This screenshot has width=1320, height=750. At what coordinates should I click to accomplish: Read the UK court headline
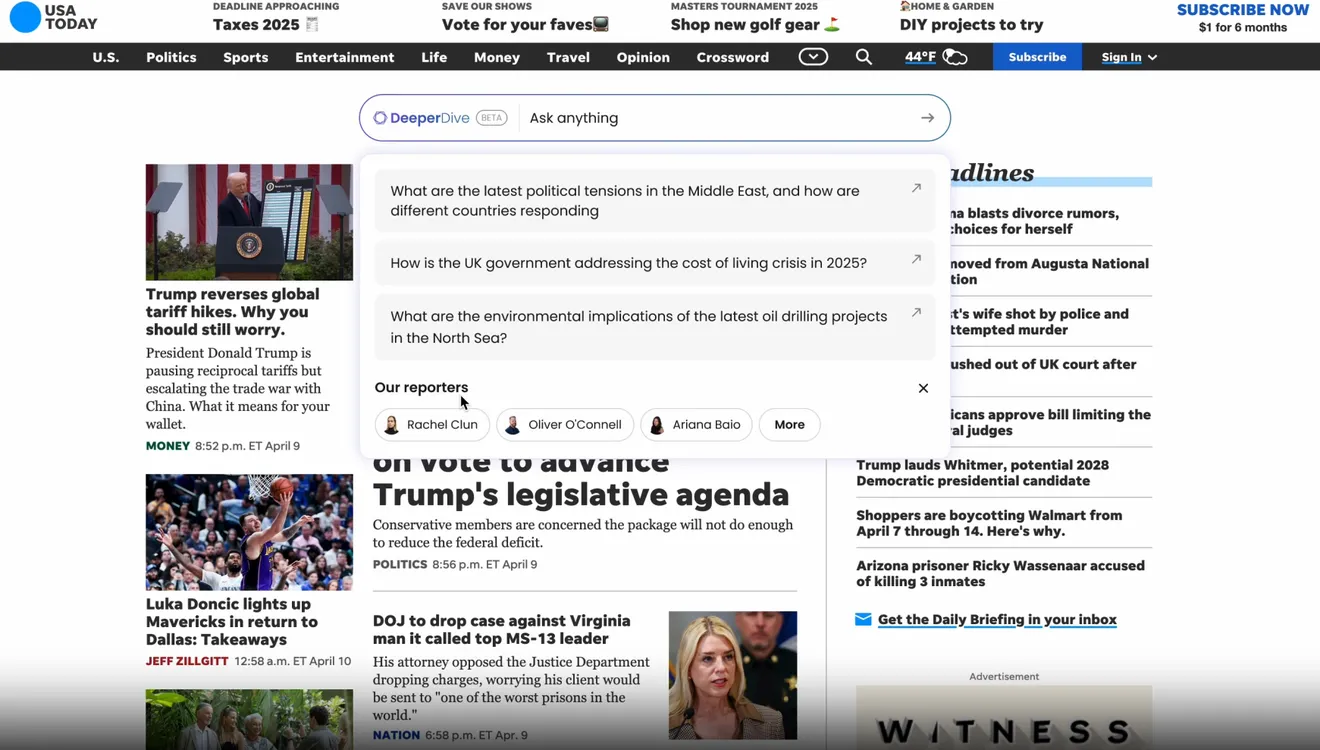pos(1043,364)
